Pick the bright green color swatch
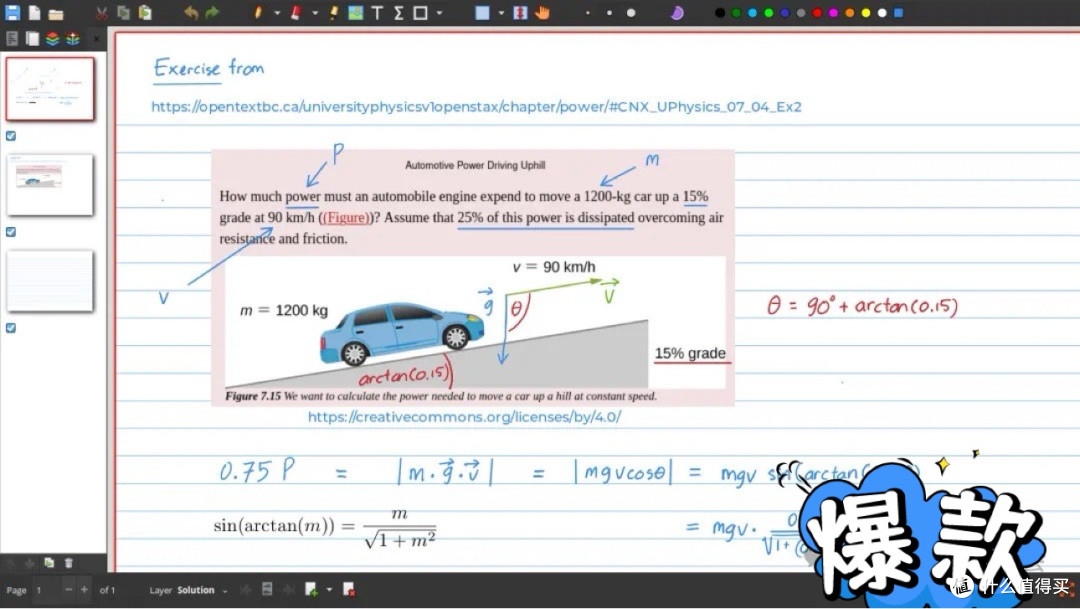Viewport: 1080px width, 609px height. tap(769, 12)
